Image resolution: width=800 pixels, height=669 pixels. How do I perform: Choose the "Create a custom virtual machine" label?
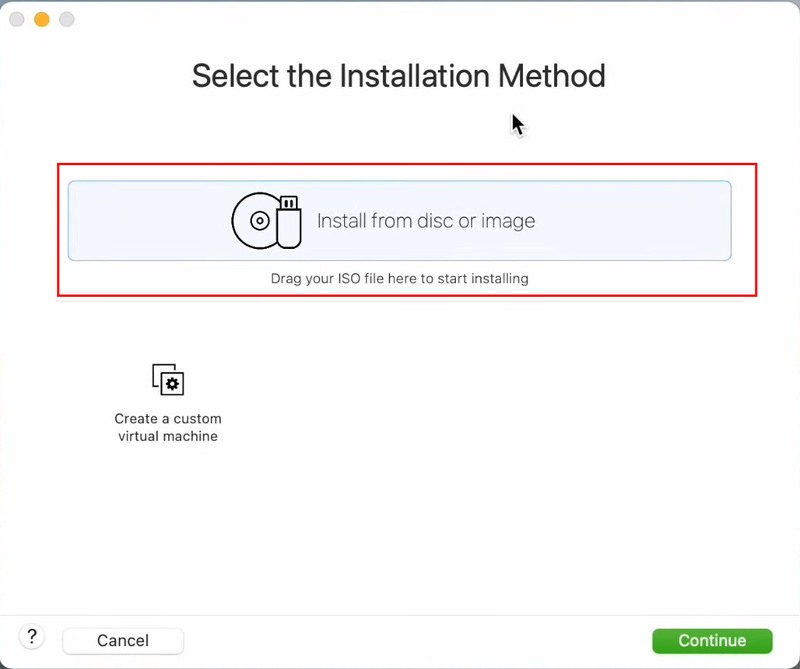click(x=168, y=427)
